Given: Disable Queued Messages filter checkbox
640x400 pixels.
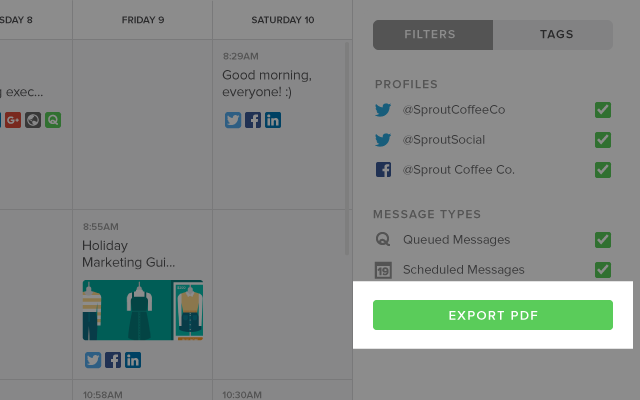Looking at the screenshot, I should [603, 240].
